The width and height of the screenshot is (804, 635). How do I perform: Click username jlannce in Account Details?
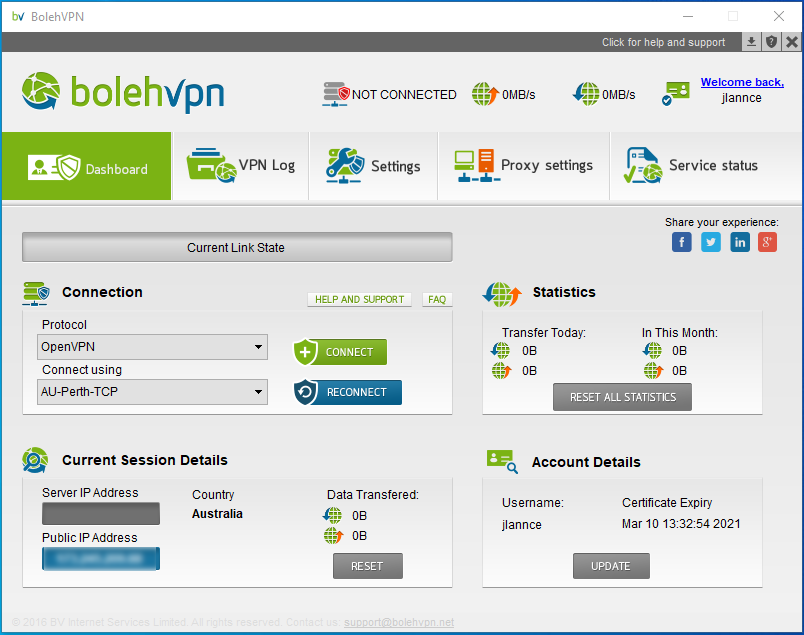pos(521,525)
